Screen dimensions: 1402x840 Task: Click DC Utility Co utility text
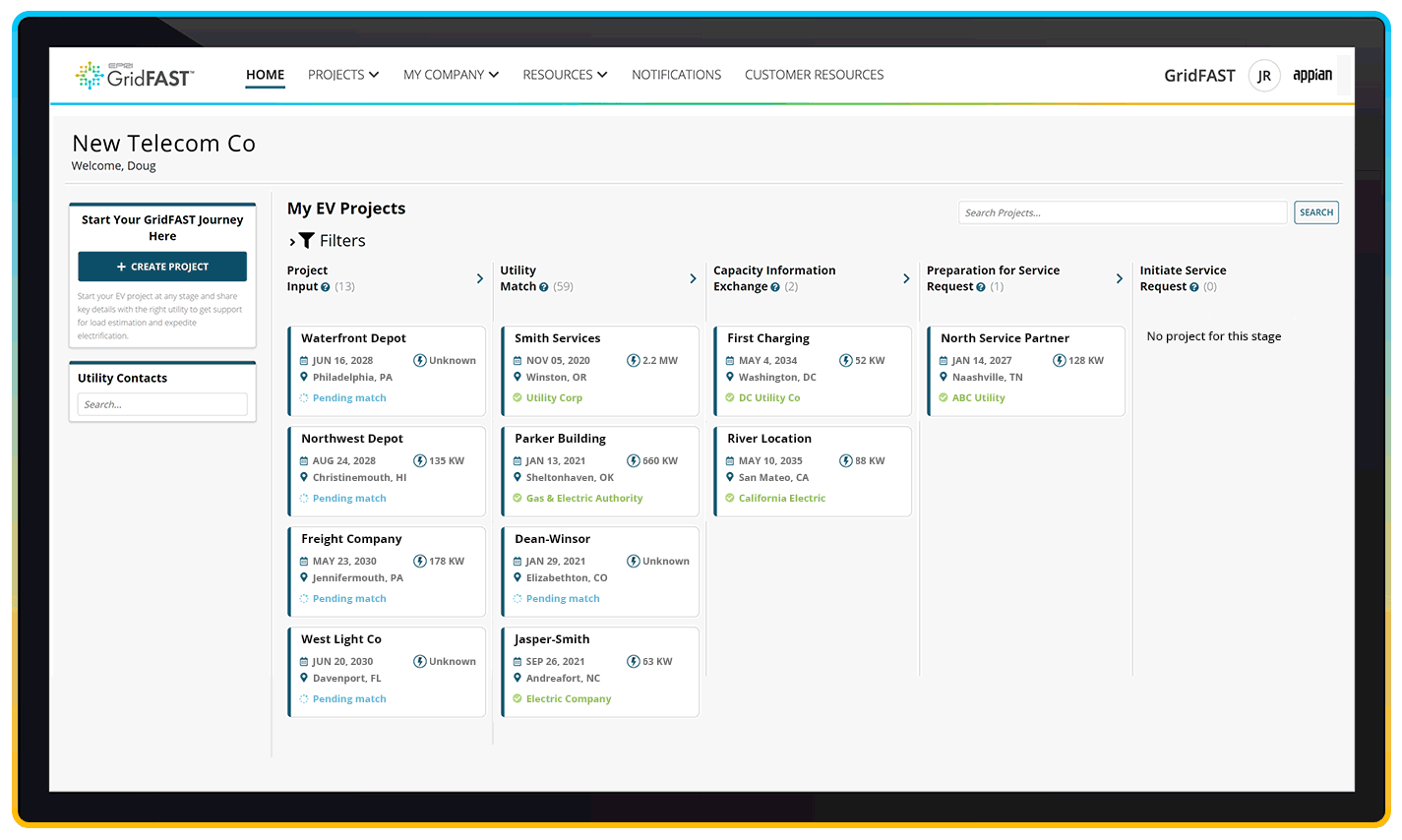coord(769,398)
